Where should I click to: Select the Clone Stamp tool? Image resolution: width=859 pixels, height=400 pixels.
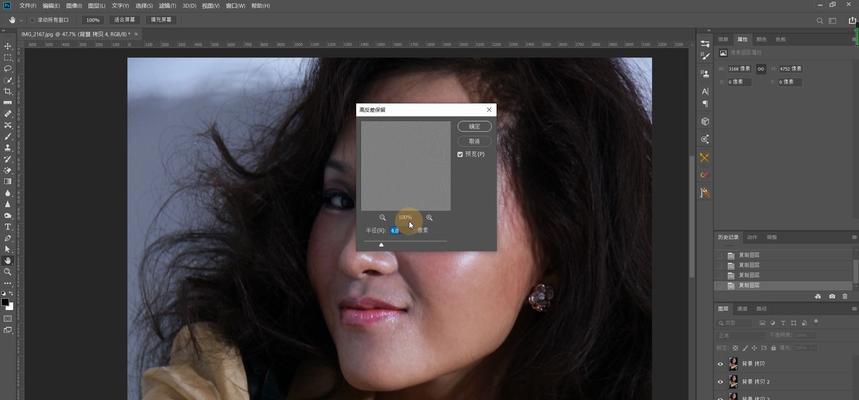point(8,147)
